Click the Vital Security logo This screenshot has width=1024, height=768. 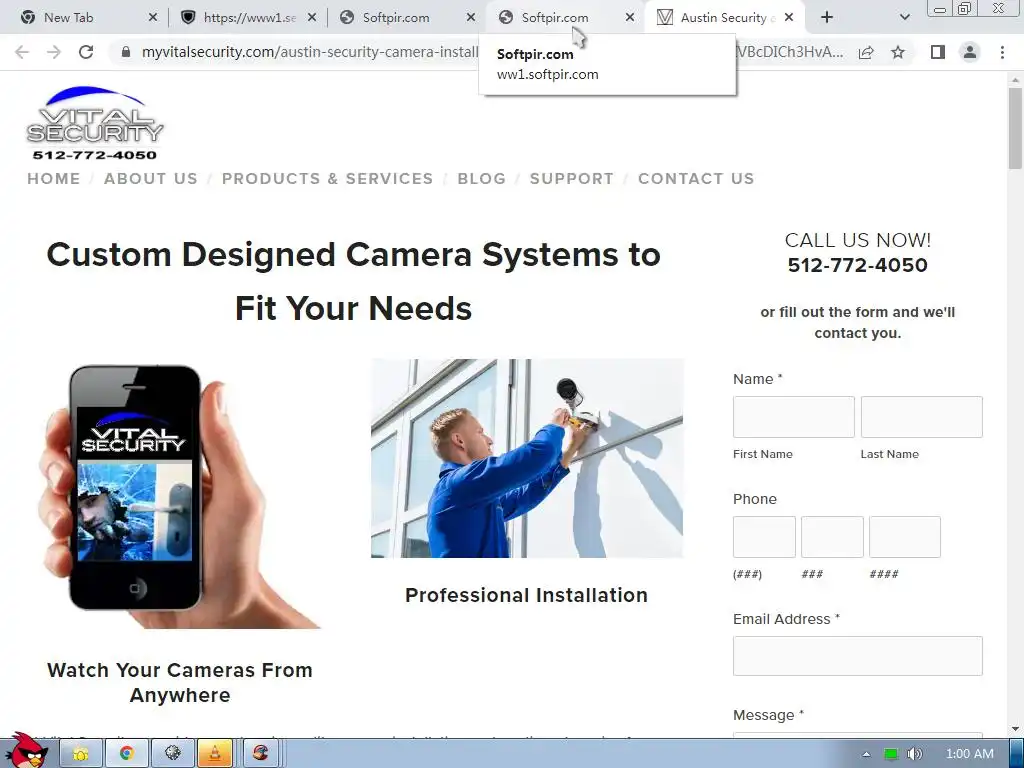pos(95,123)
